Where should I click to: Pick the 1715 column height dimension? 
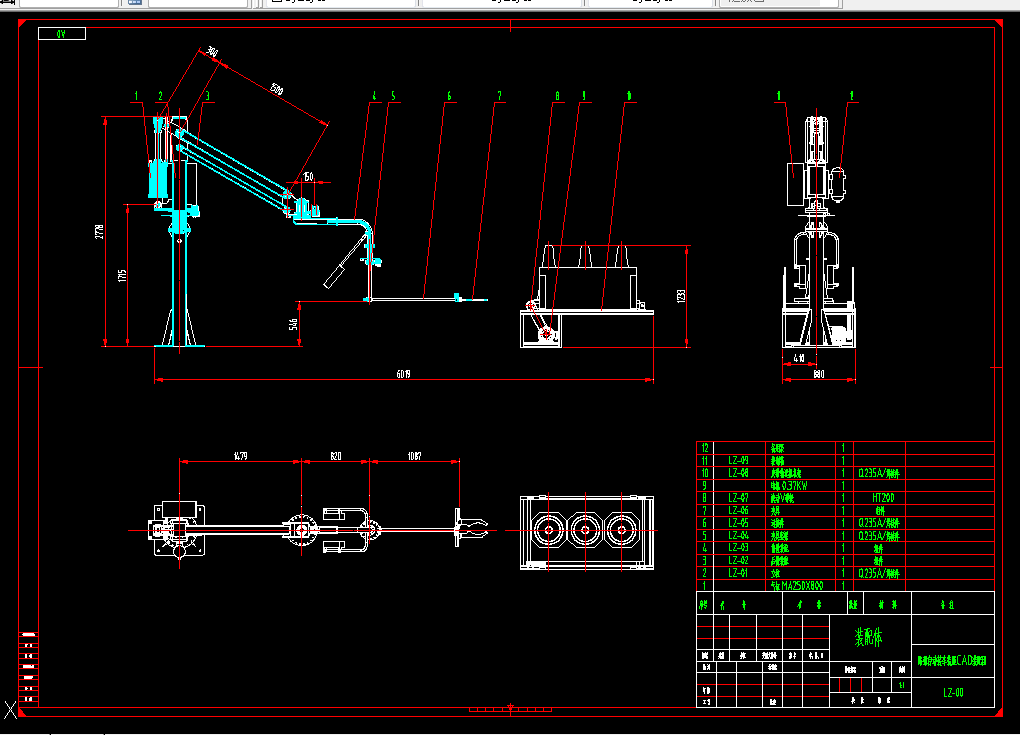122,276
